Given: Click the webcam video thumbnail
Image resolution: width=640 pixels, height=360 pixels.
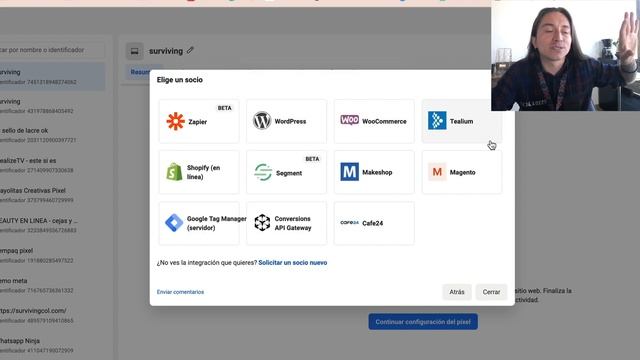Looking at the screenshot, I should click(x=565, y=56).
